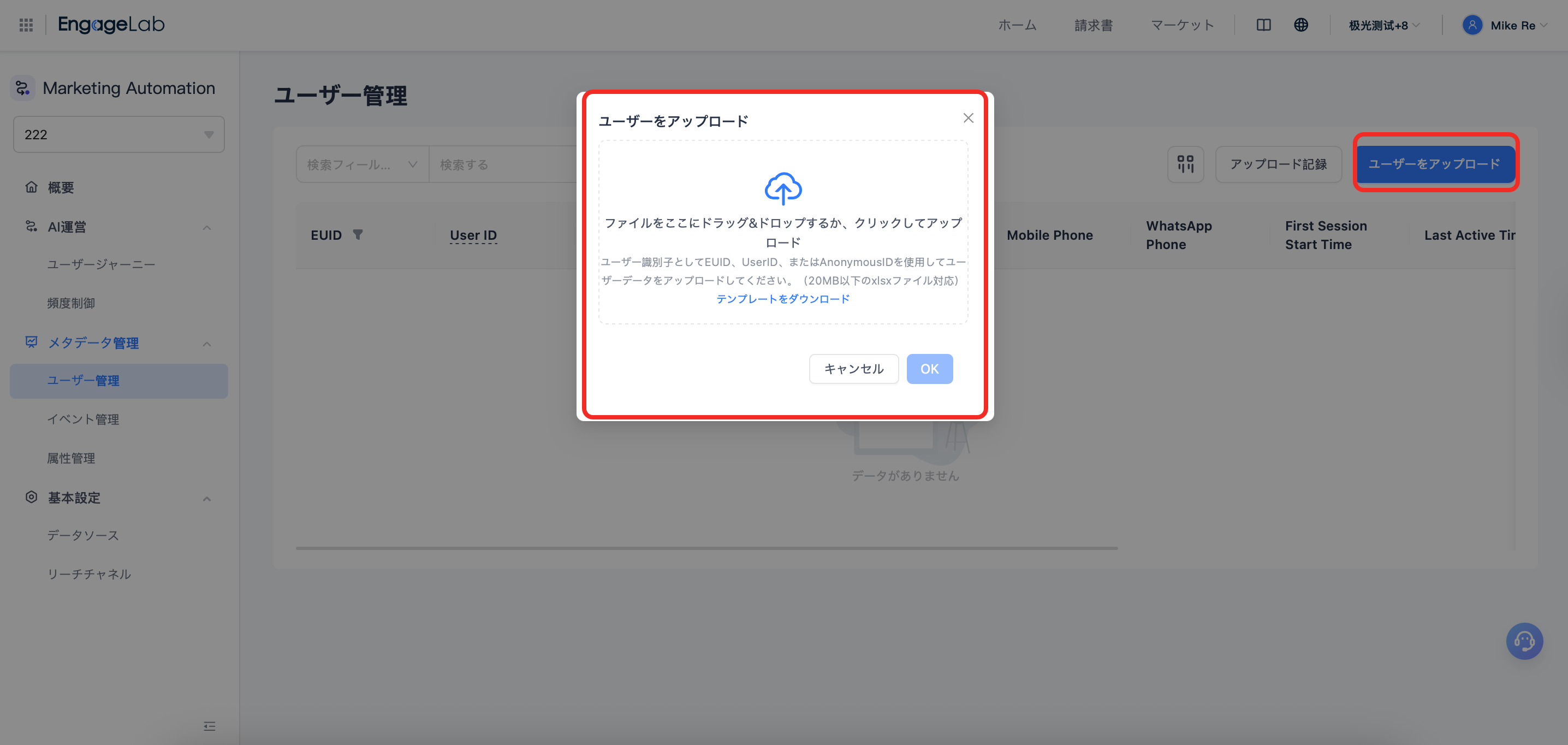Download the template via テンプレートをダウンロード link
The image size is (1568, 745).
pyautogui.click(x=783, y=298)
